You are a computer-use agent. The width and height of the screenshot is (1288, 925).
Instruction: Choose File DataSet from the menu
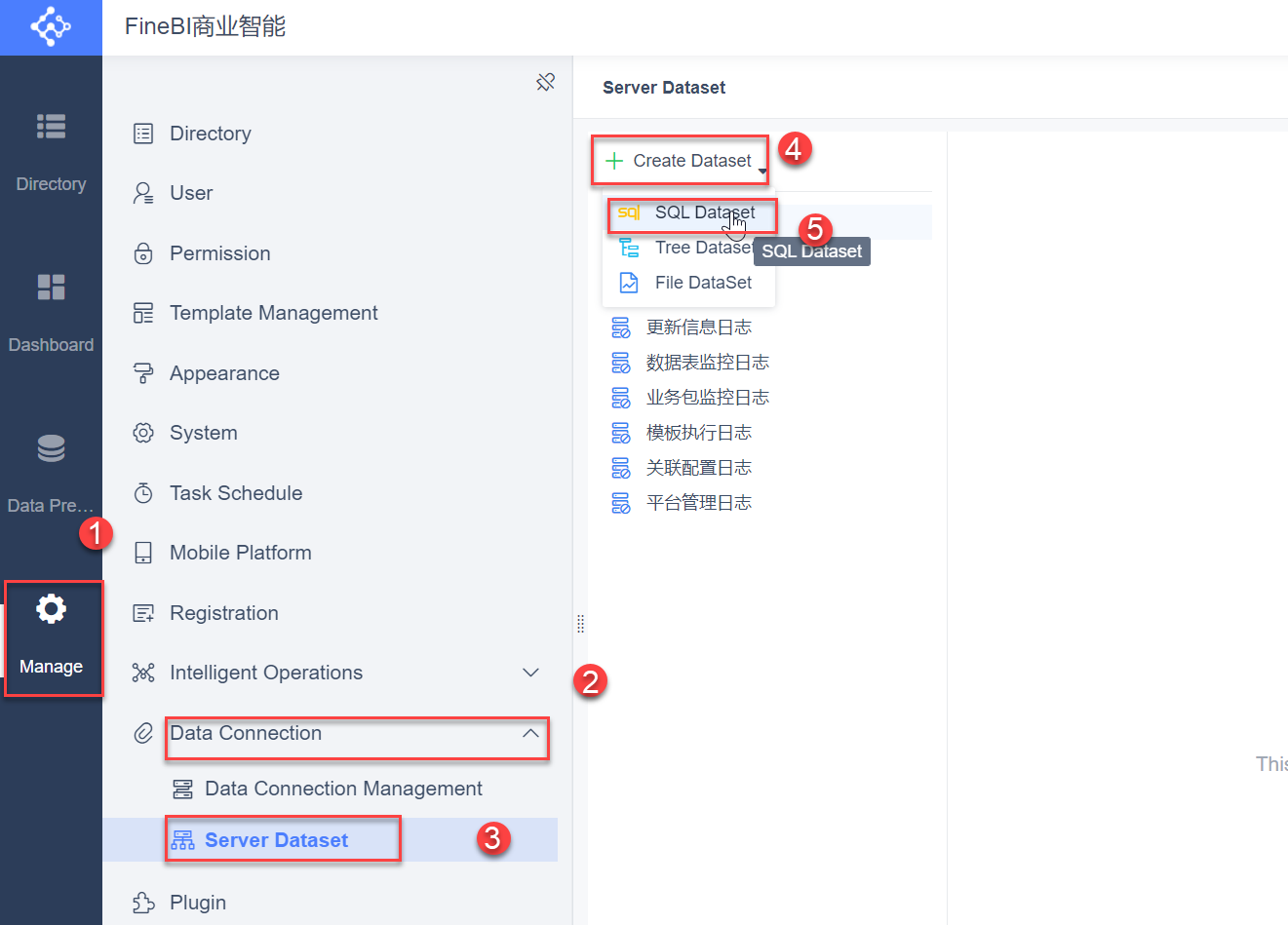click(689, 283)
